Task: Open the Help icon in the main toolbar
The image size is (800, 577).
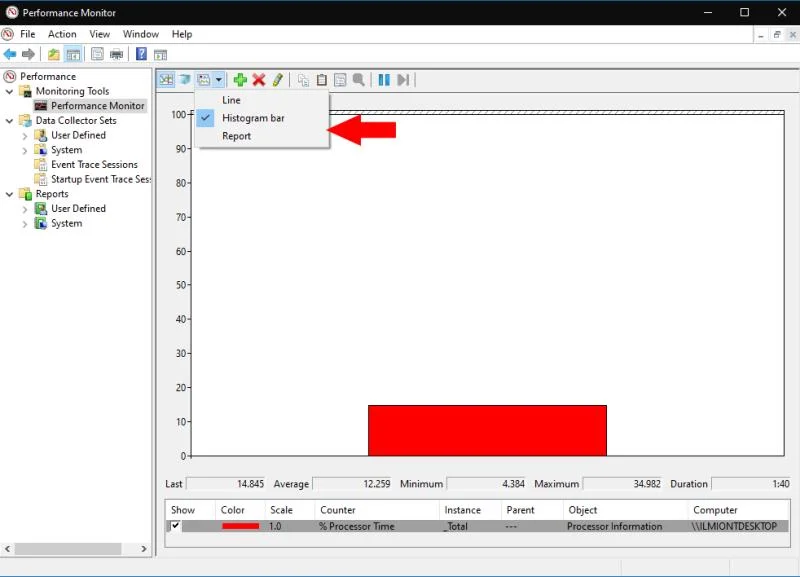Action: point(141,54)
